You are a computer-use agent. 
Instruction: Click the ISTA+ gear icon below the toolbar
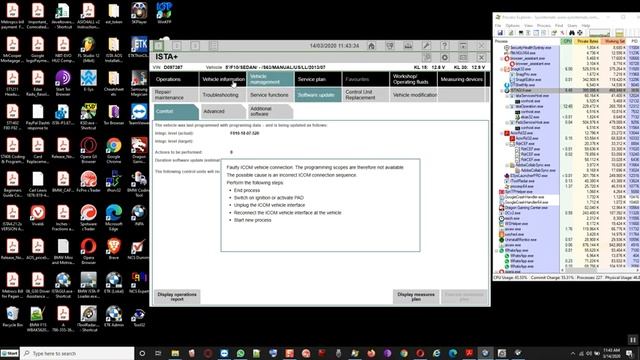tap(445, 58)
